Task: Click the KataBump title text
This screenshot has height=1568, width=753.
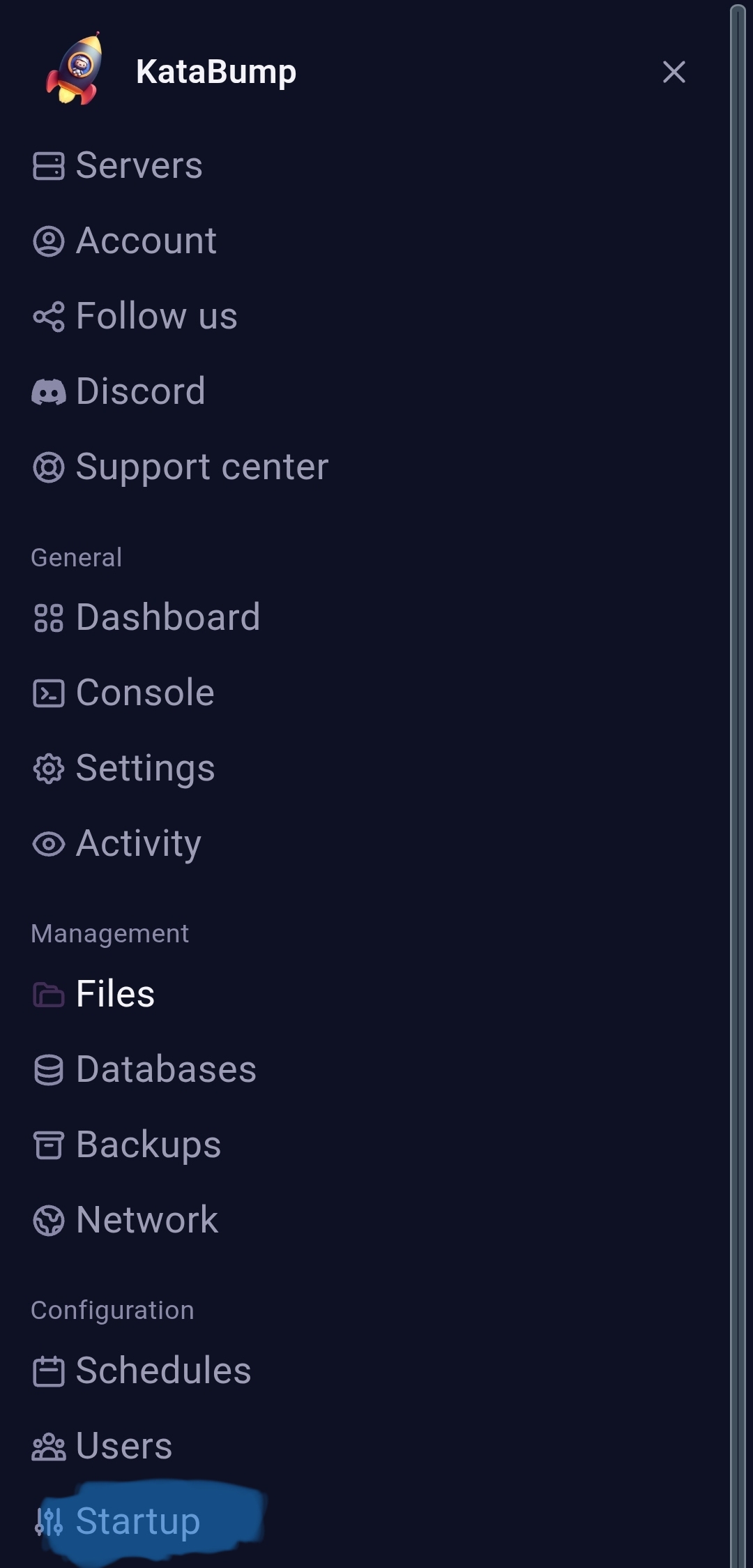Action: point(216,73)
